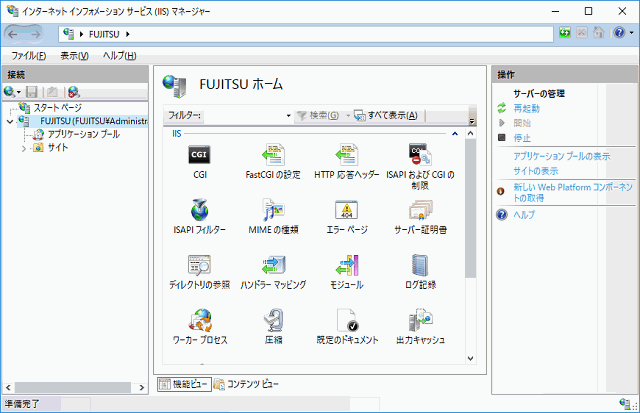Open dropdown arrow beside help icon
Viewport: 640px width, 413px height.
pos(631,33)
